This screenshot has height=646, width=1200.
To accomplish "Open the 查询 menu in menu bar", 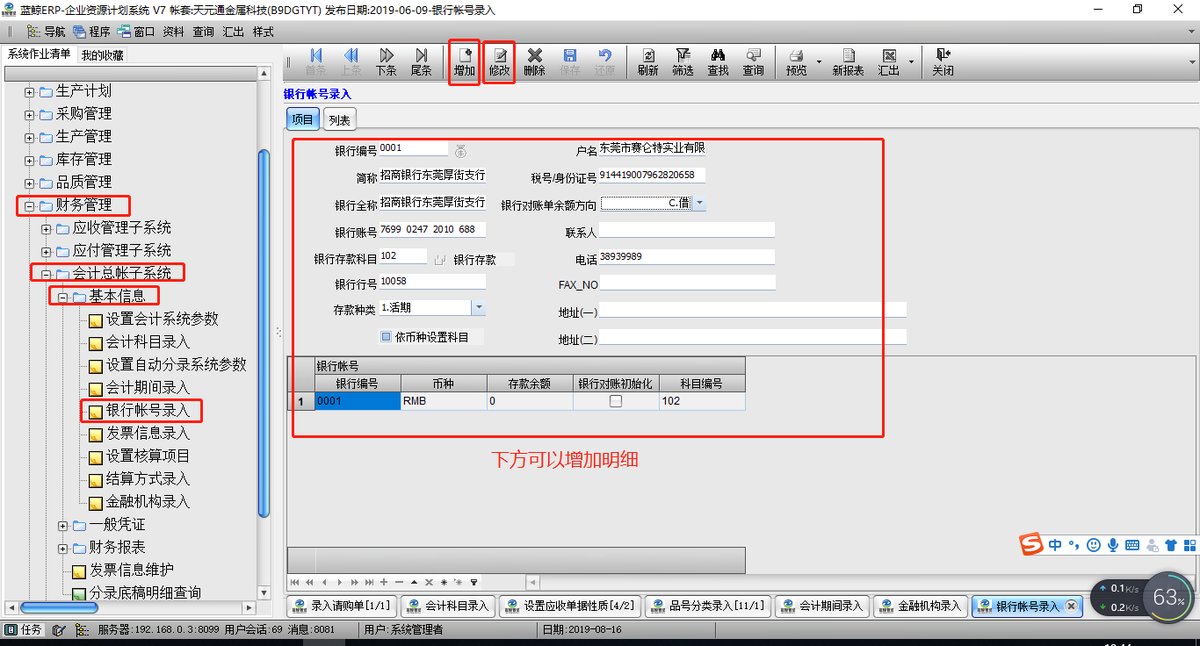I will [203, 31].
